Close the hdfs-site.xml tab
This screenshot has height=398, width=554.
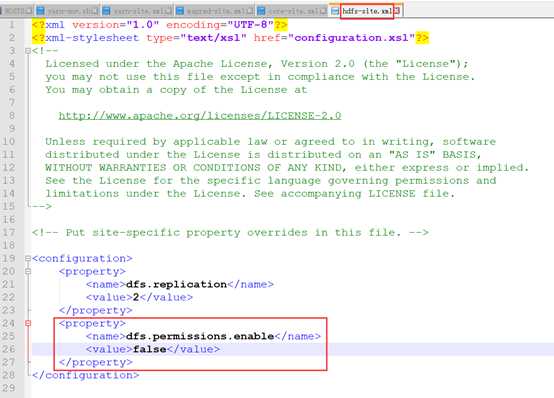pos(397,11)
